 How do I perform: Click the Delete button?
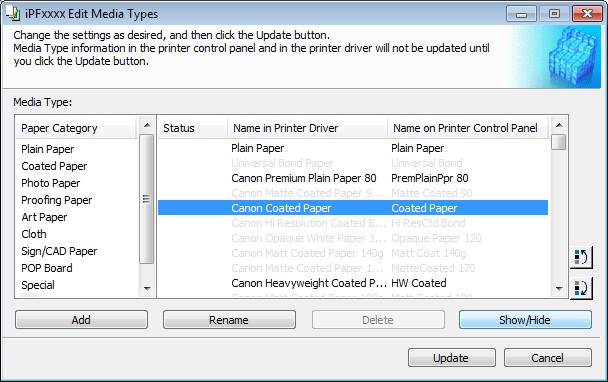tap(378, 320)
